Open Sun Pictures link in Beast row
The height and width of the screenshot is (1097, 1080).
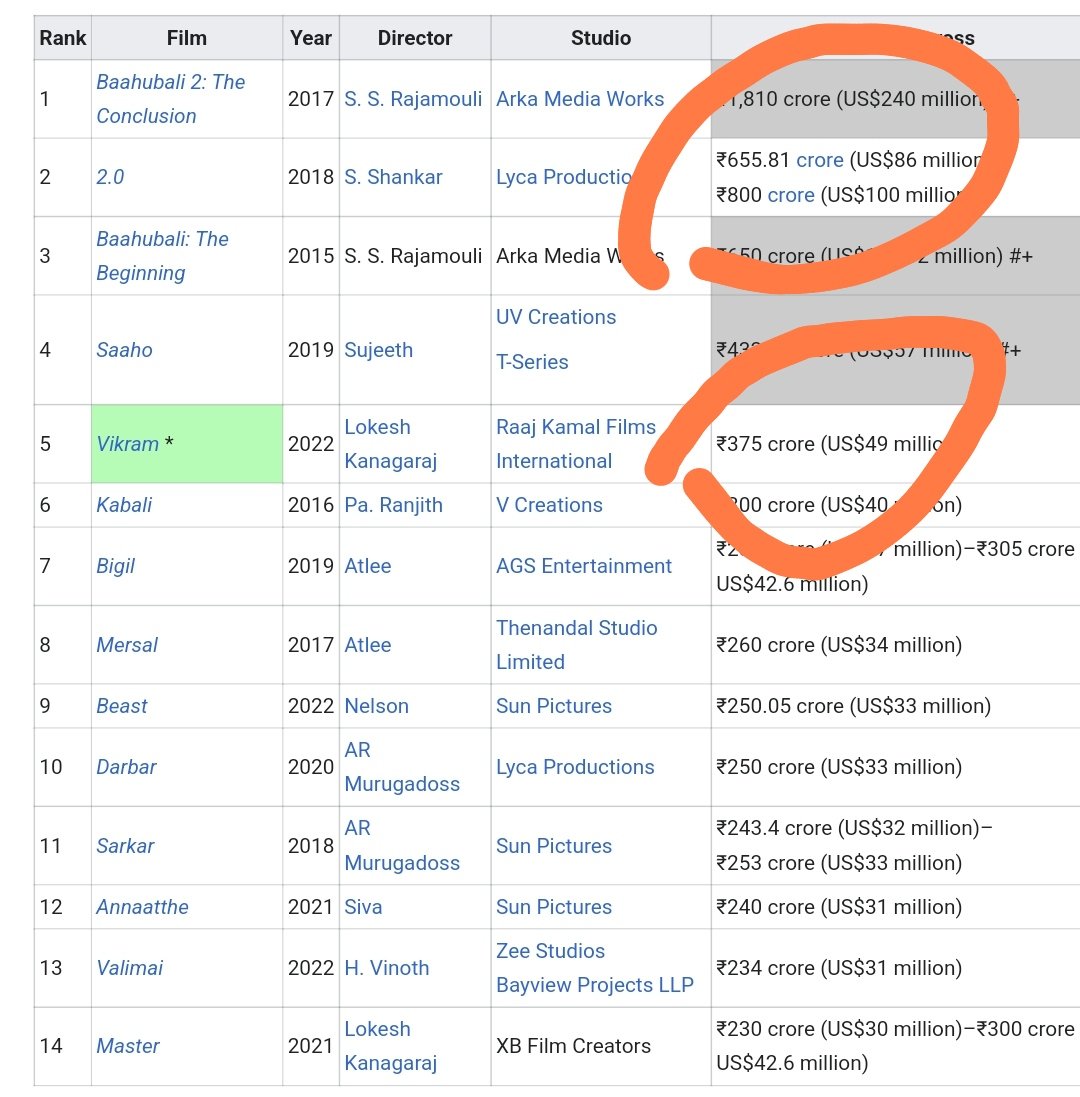(x=554, y=705)
